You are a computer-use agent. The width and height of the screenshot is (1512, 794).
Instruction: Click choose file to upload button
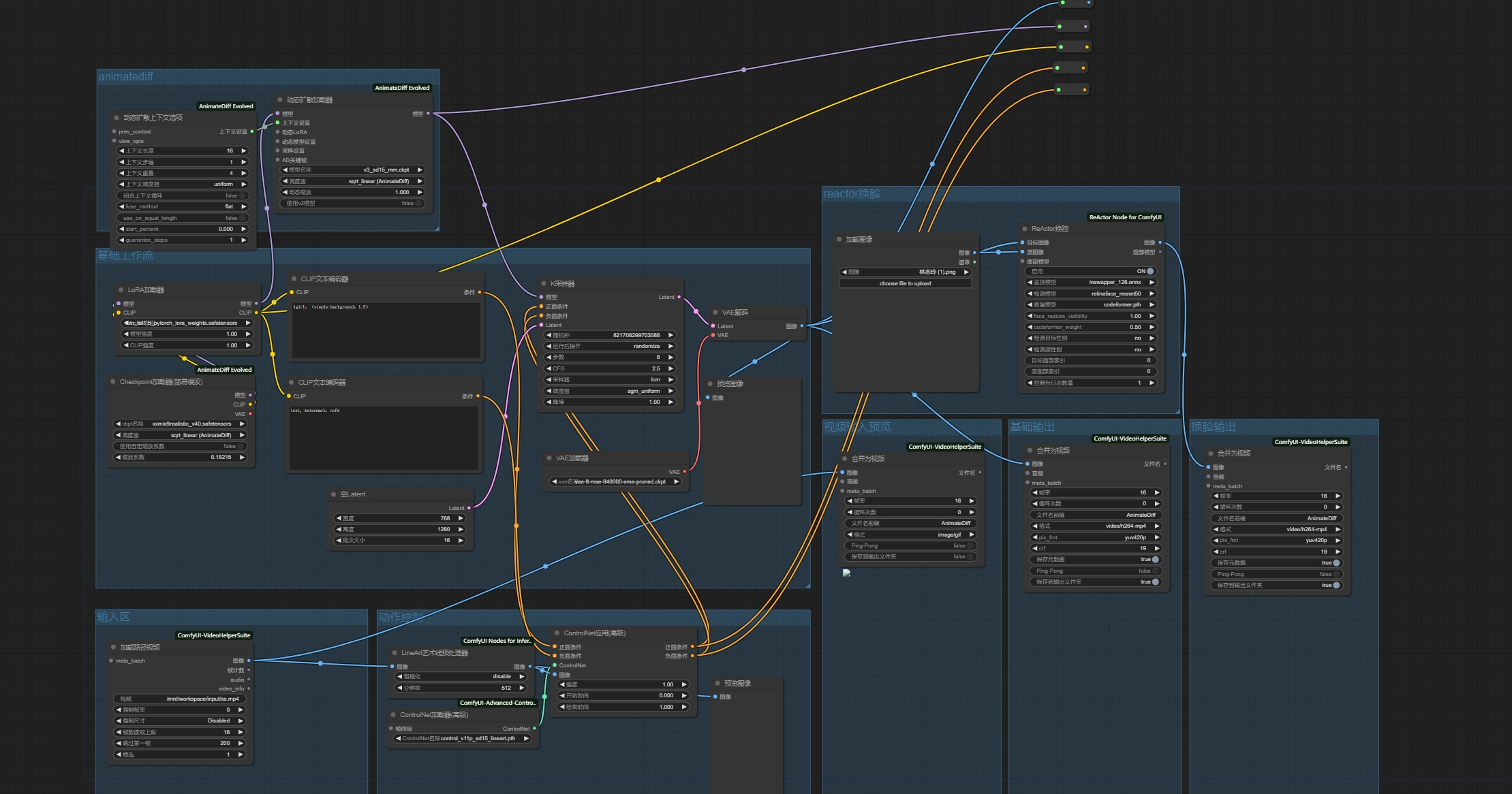coord(905,284)
